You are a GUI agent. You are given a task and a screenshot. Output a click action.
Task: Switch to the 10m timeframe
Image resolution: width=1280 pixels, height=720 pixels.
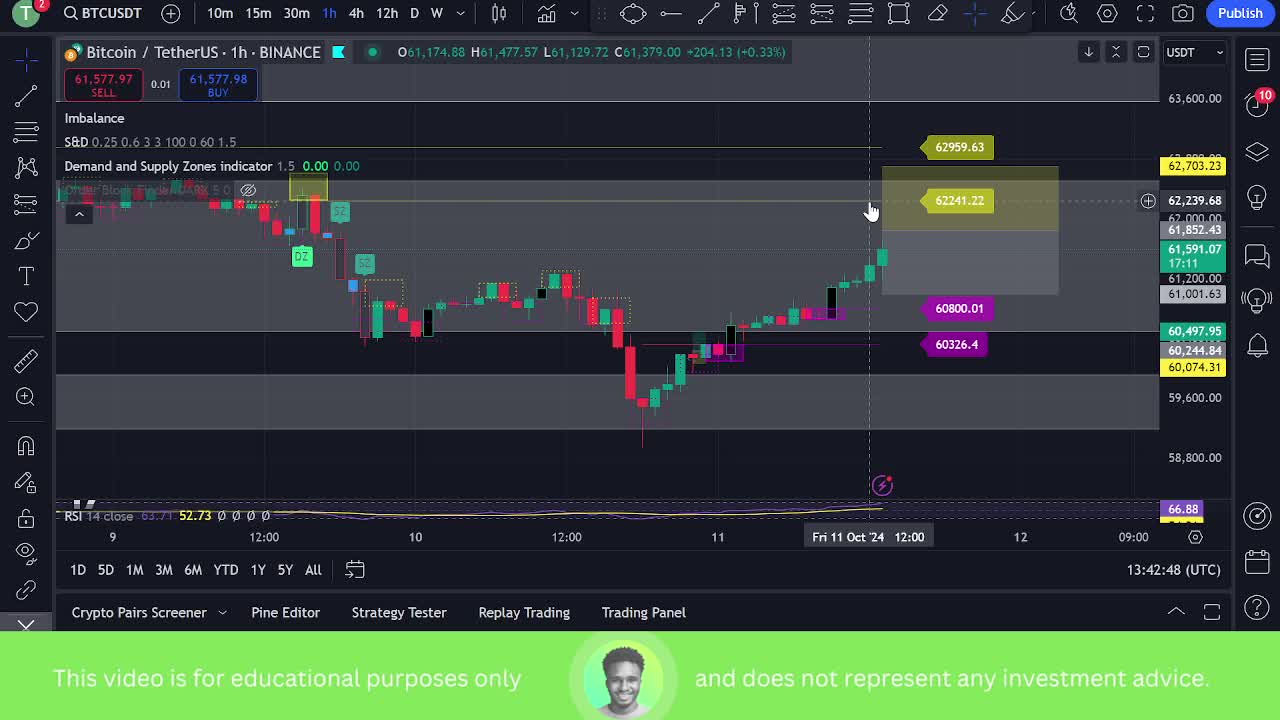click(220, 13)
